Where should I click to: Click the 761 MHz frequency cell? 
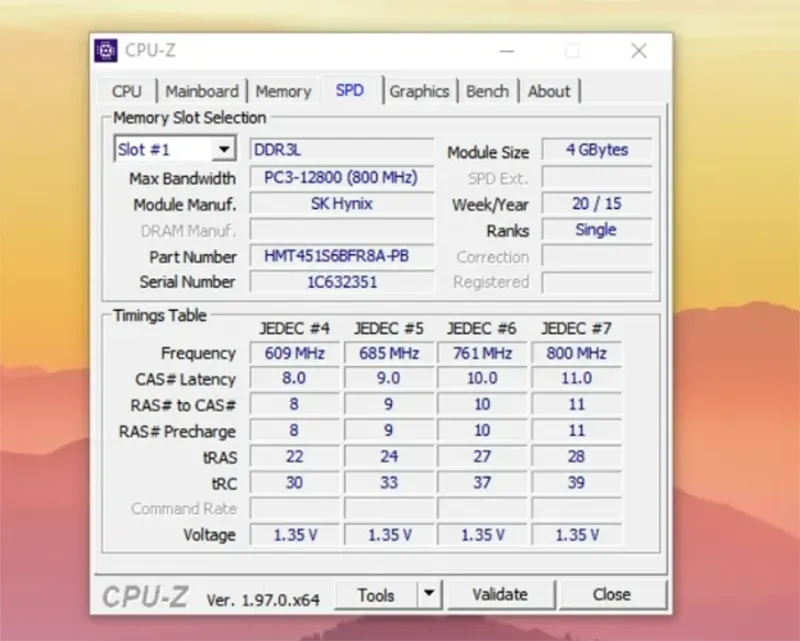click(x=483, y=353)
